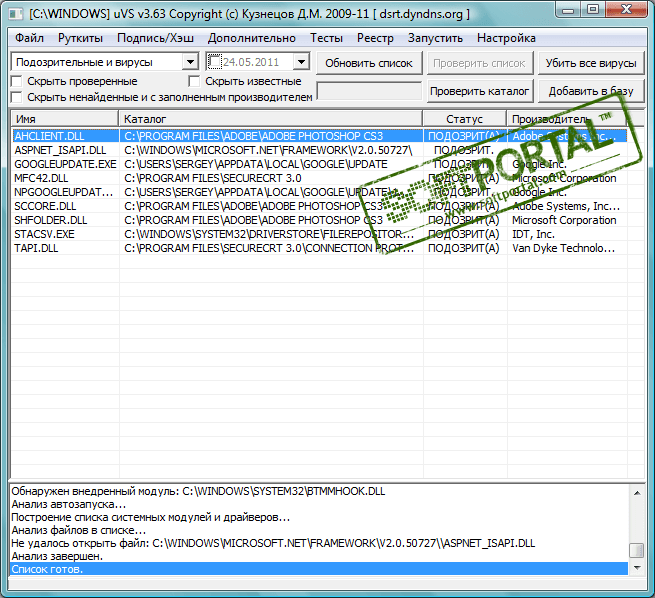655x598 pixels.
Task: Select the MFC42.DLL row
Action: (x=319, y=178)
